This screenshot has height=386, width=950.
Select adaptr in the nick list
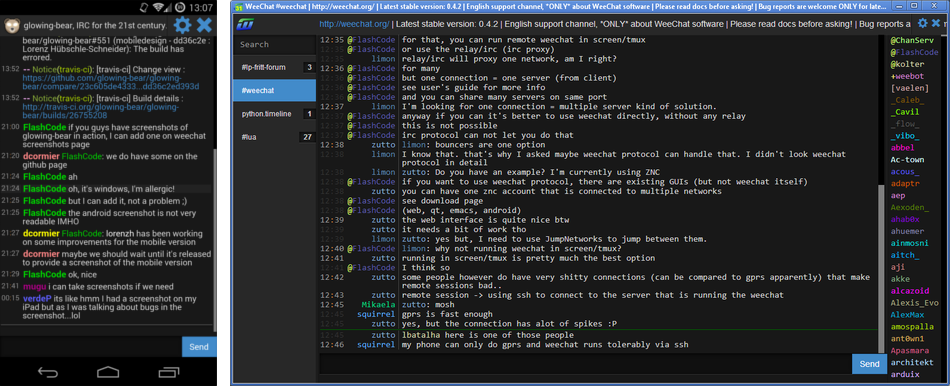[905, 184]
